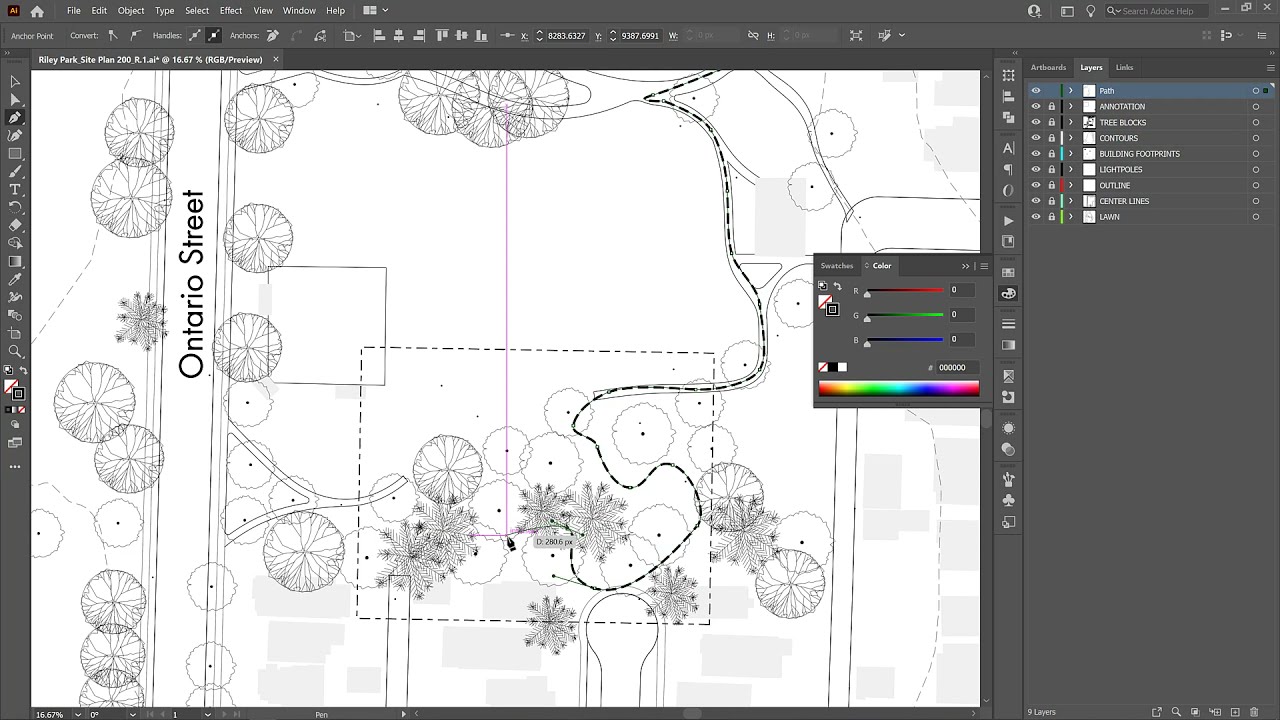Open the File menu
The width and height of the screenshot is (1280, 720).
tap(74, 11)
